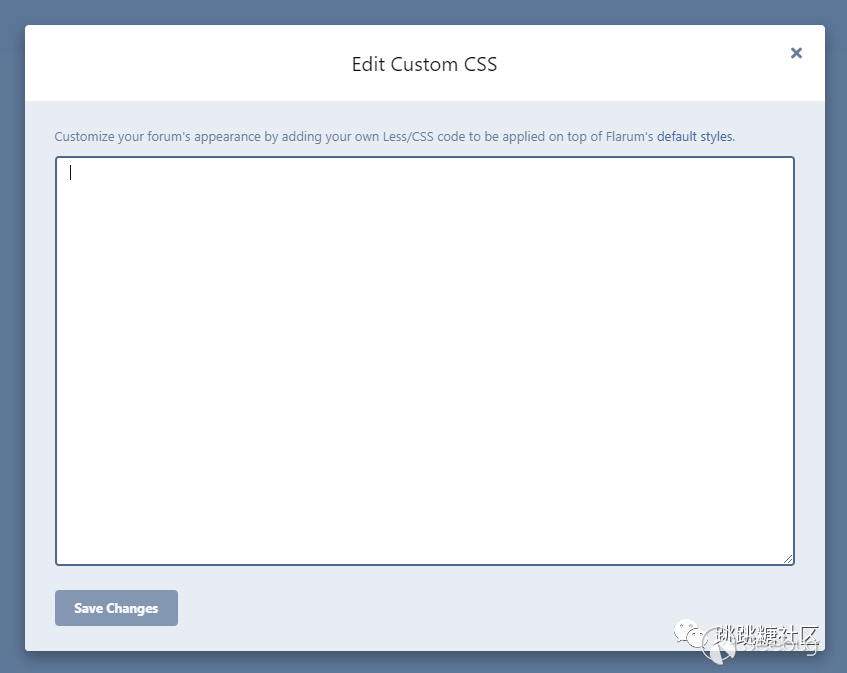The image size is (847, 673).
Task: Click the word CSS in the dialog title
Action: (480, 64)
